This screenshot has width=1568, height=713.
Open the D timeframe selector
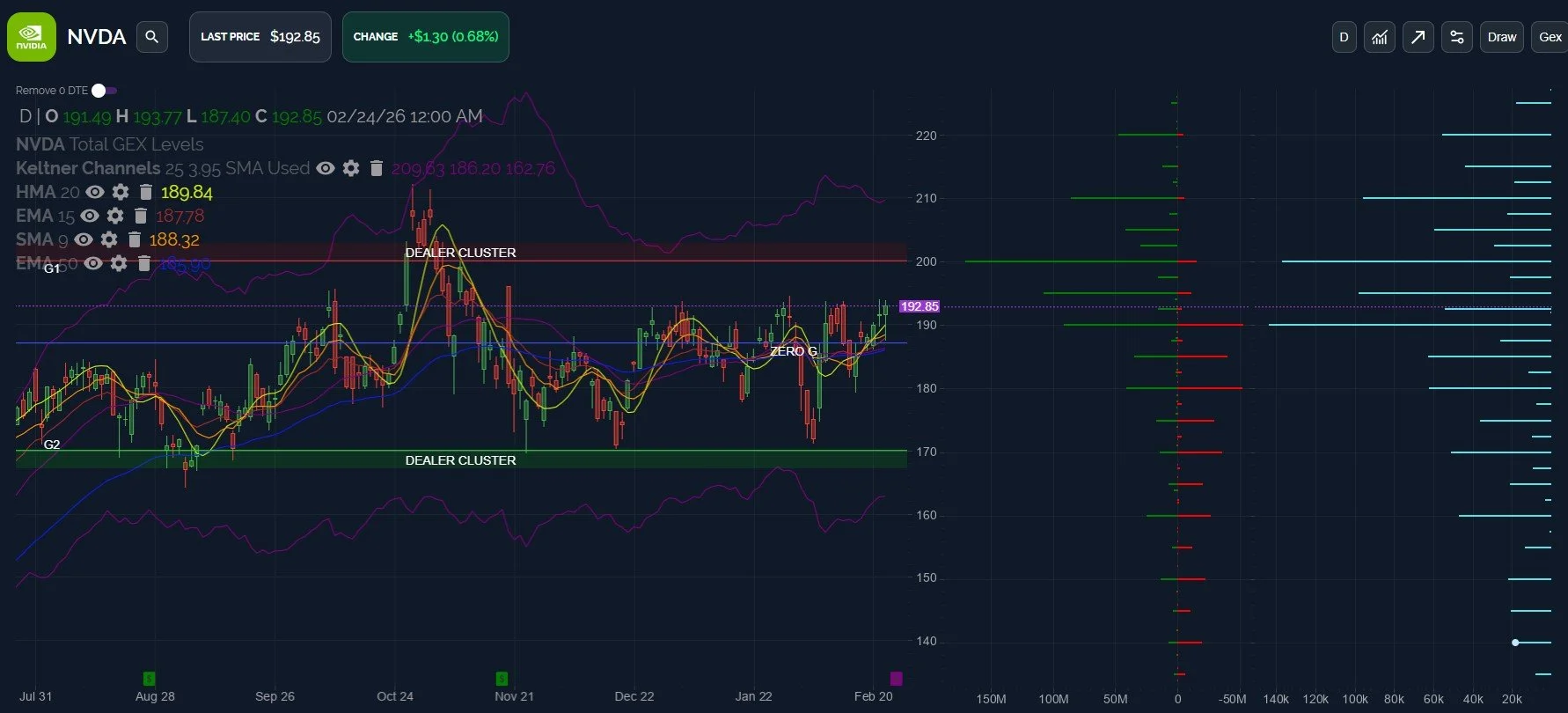[x=1344, y=37]
